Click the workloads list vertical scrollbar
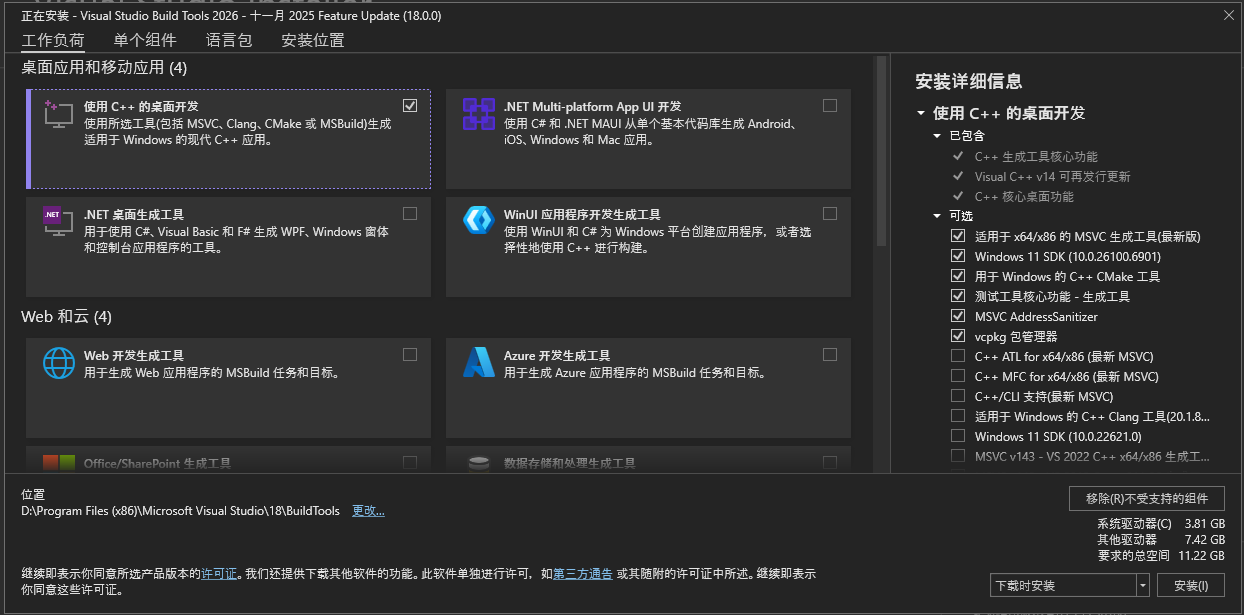Image resolution: width=1244 pixels, height=615 pixels. point(881,150)
